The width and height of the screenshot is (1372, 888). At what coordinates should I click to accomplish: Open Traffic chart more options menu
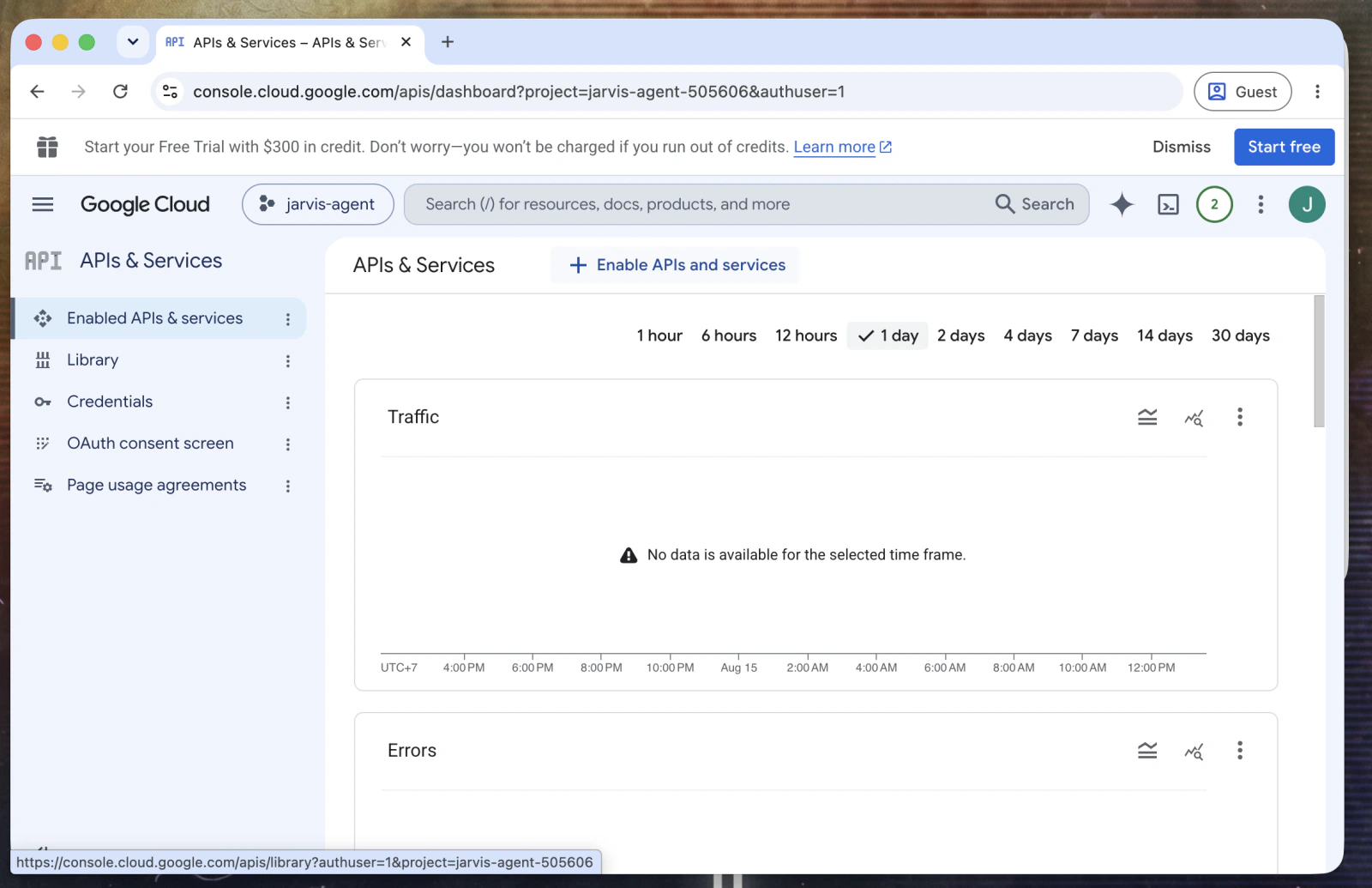[x=1239, y=417]
